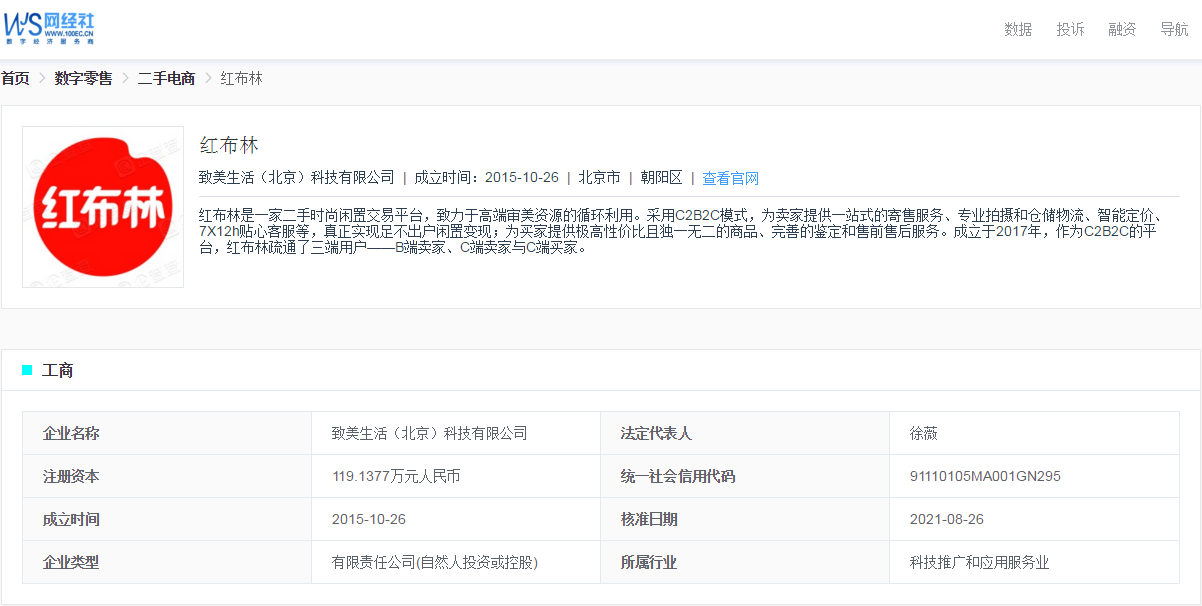Select the approval date 2021-08-26

[x=1034, y=519]
